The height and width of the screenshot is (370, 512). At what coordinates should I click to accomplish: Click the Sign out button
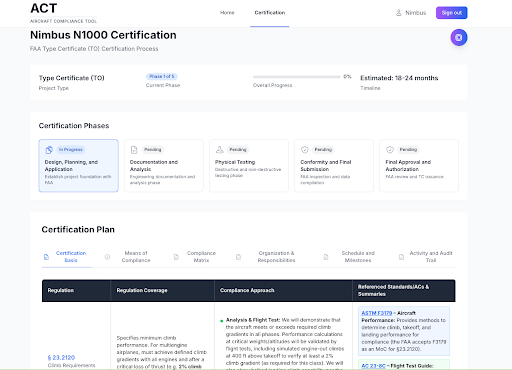452,13
